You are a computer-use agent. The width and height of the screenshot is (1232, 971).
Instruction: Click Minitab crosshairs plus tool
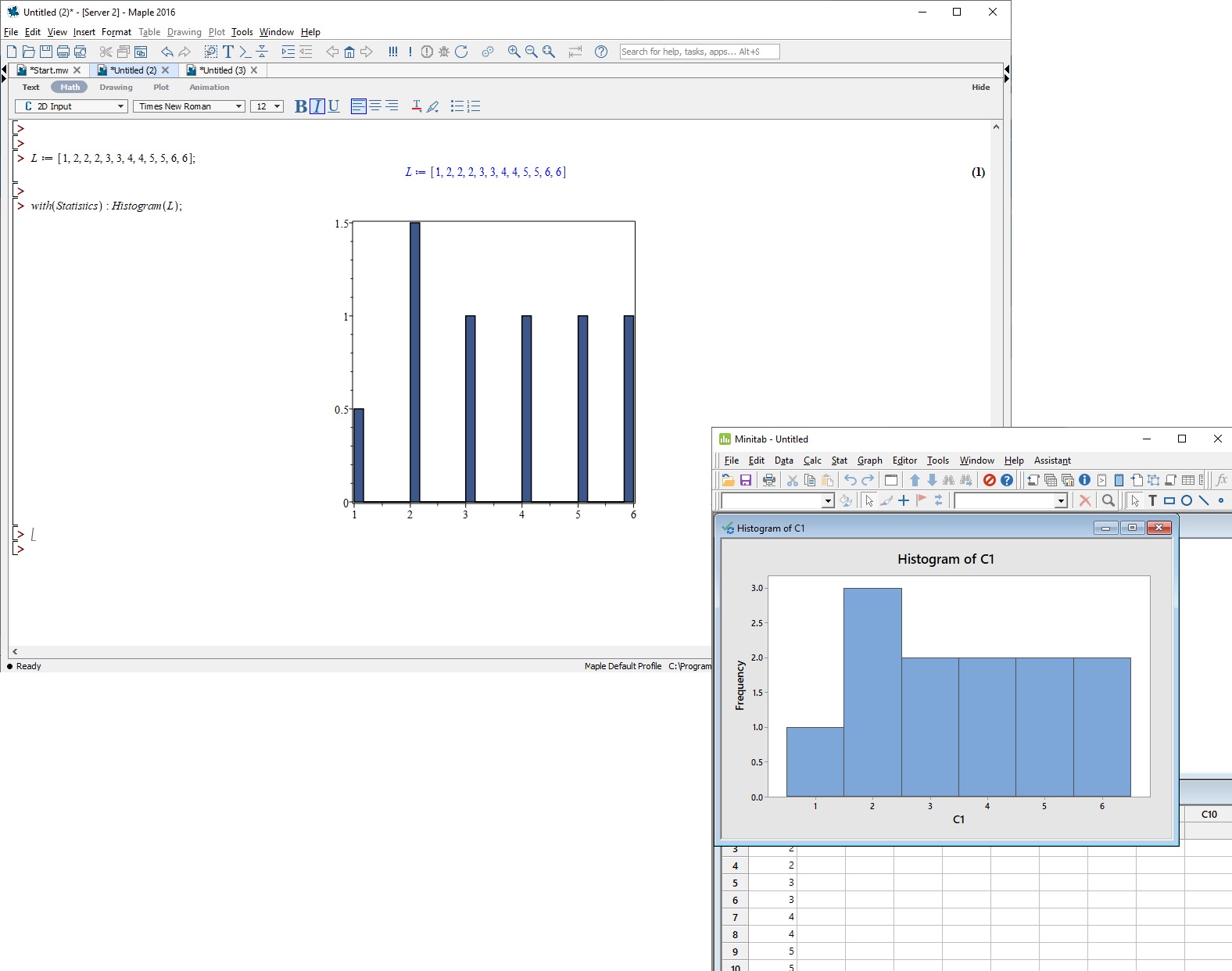point(904,501)
